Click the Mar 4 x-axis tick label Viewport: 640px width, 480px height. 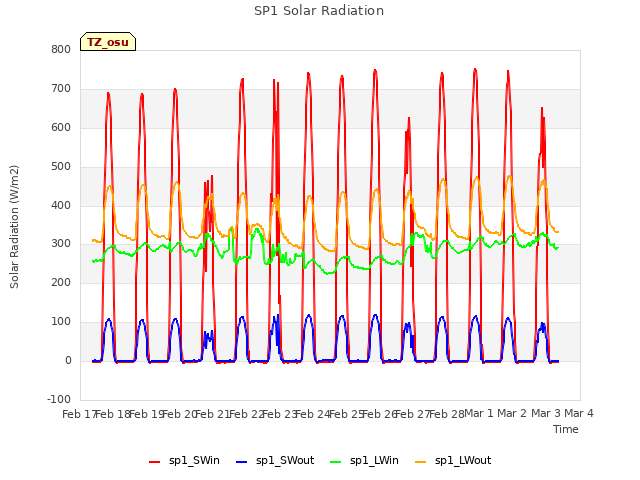coord(579,413)
